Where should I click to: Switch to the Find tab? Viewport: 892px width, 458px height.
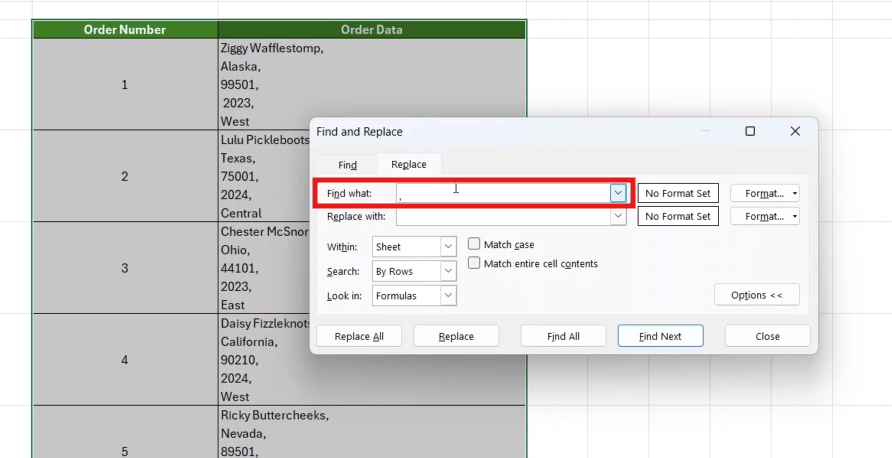348,164
